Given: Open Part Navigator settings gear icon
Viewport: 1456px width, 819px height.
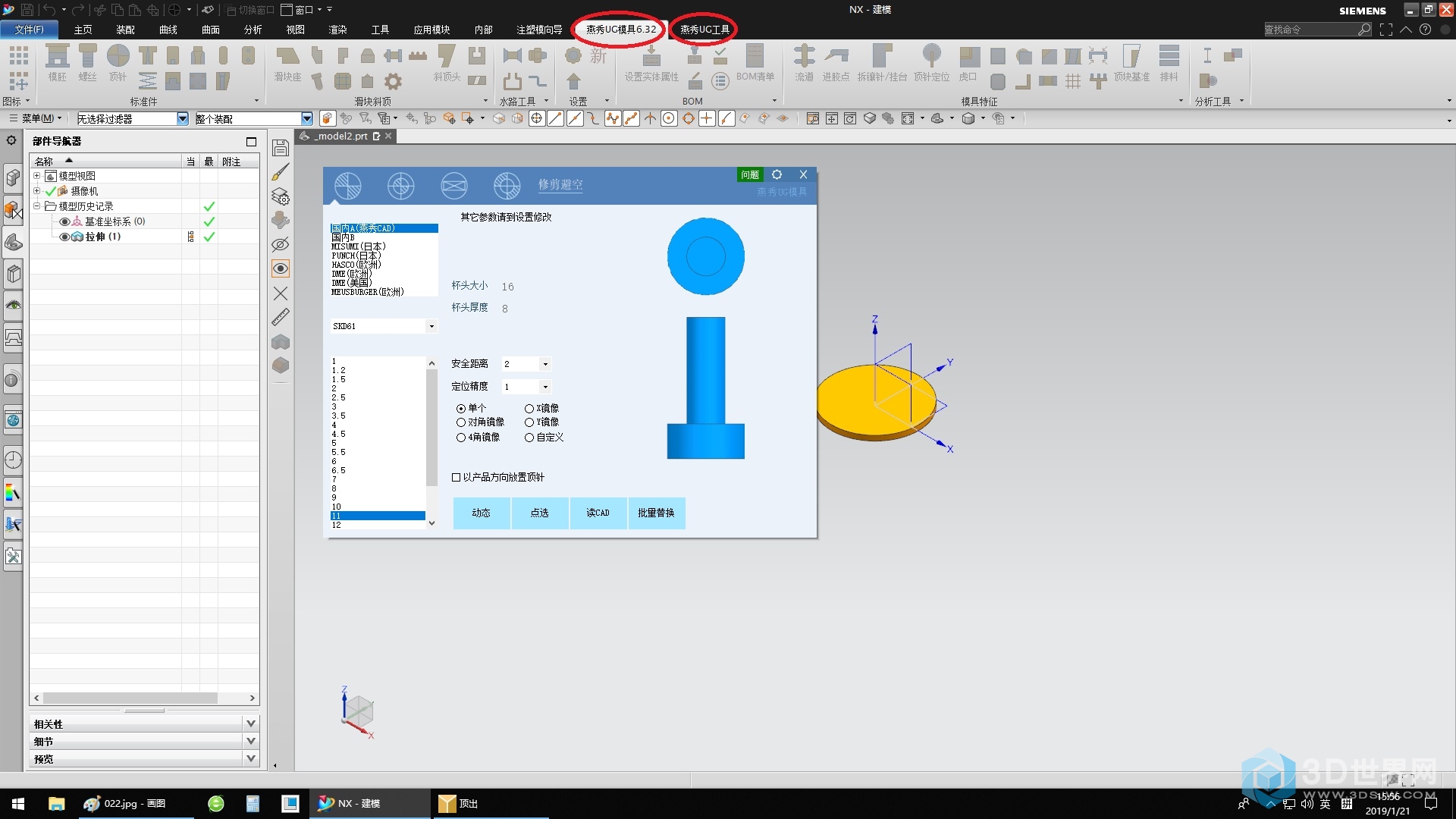Looking at the screenshot, I should pyautogui.click(x=11, y=140).
